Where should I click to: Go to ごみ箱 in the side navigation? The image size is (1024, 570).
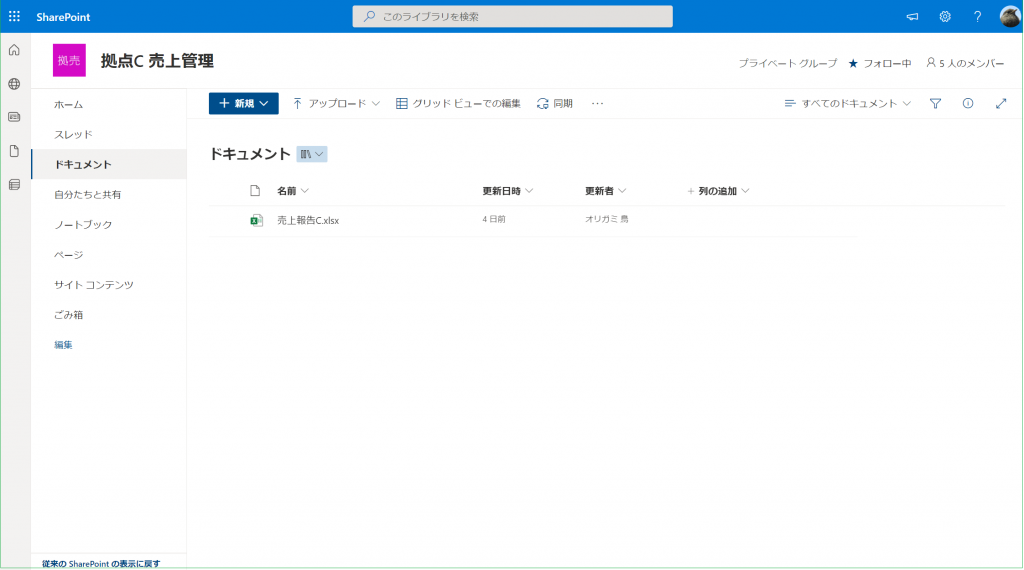point(69,314)
